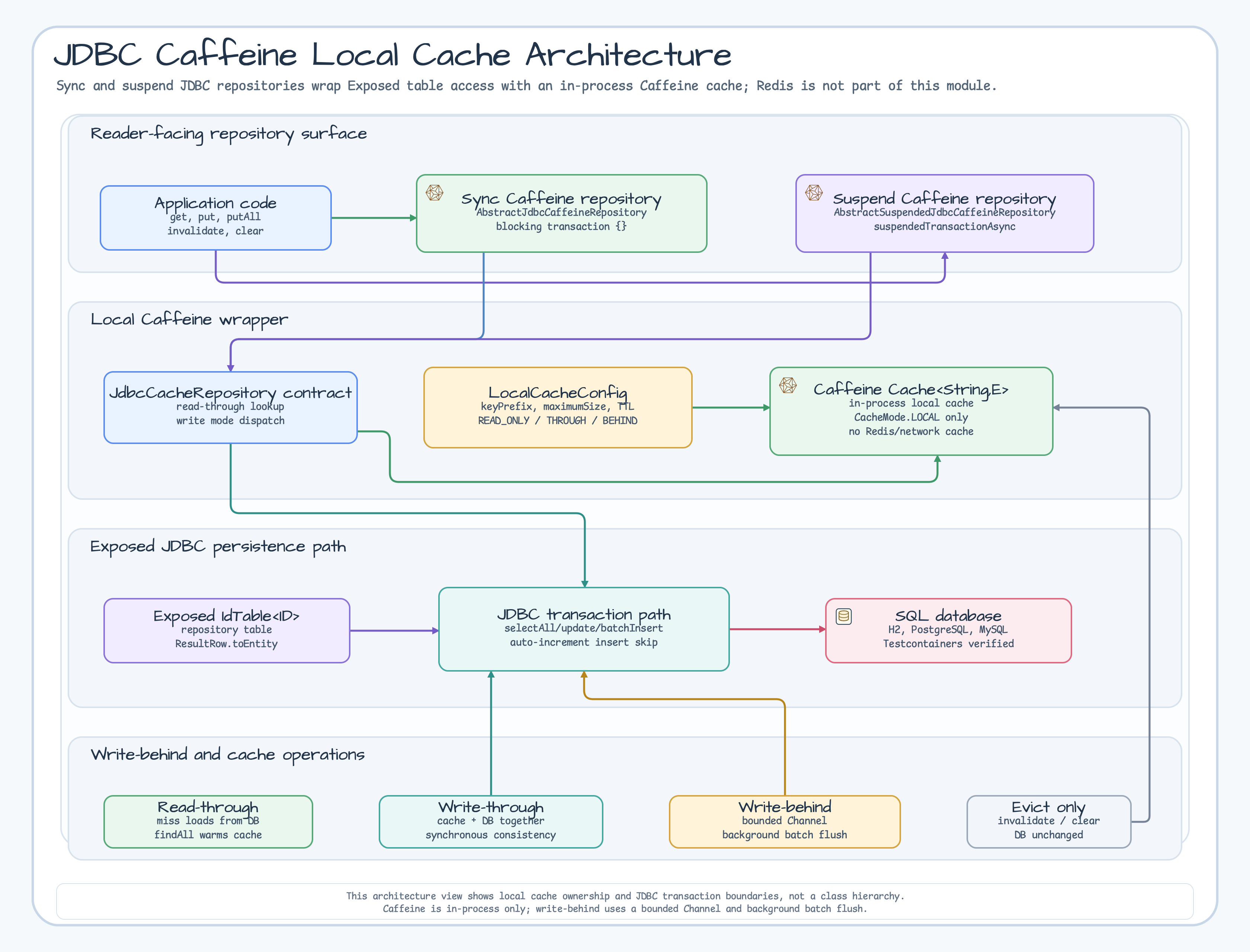The image size is (1250, 952).
Task: Select the Application code box
Action: click(x=215, y=218)
